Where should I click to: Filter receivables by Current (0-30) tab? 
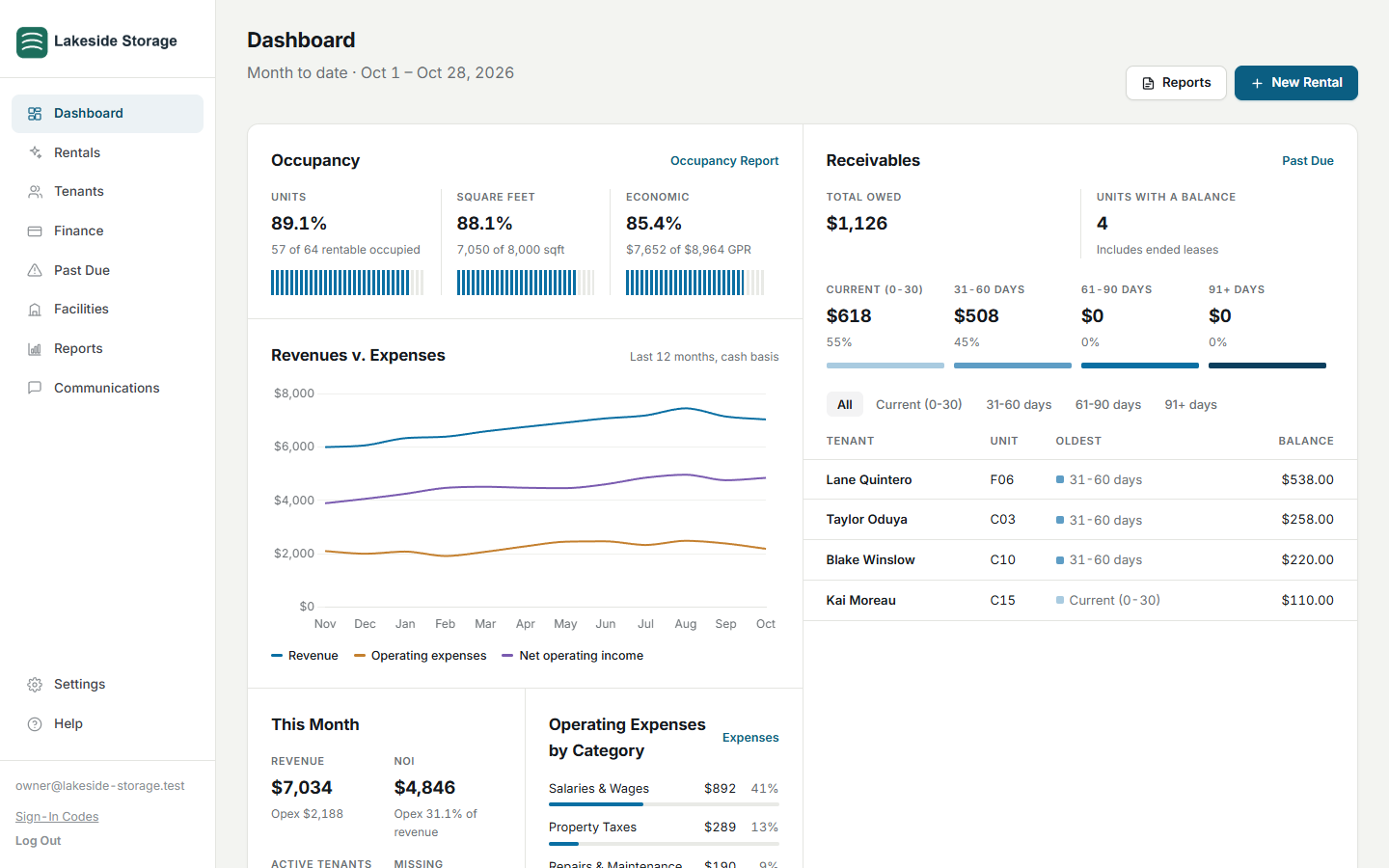[x=918, y=405]
